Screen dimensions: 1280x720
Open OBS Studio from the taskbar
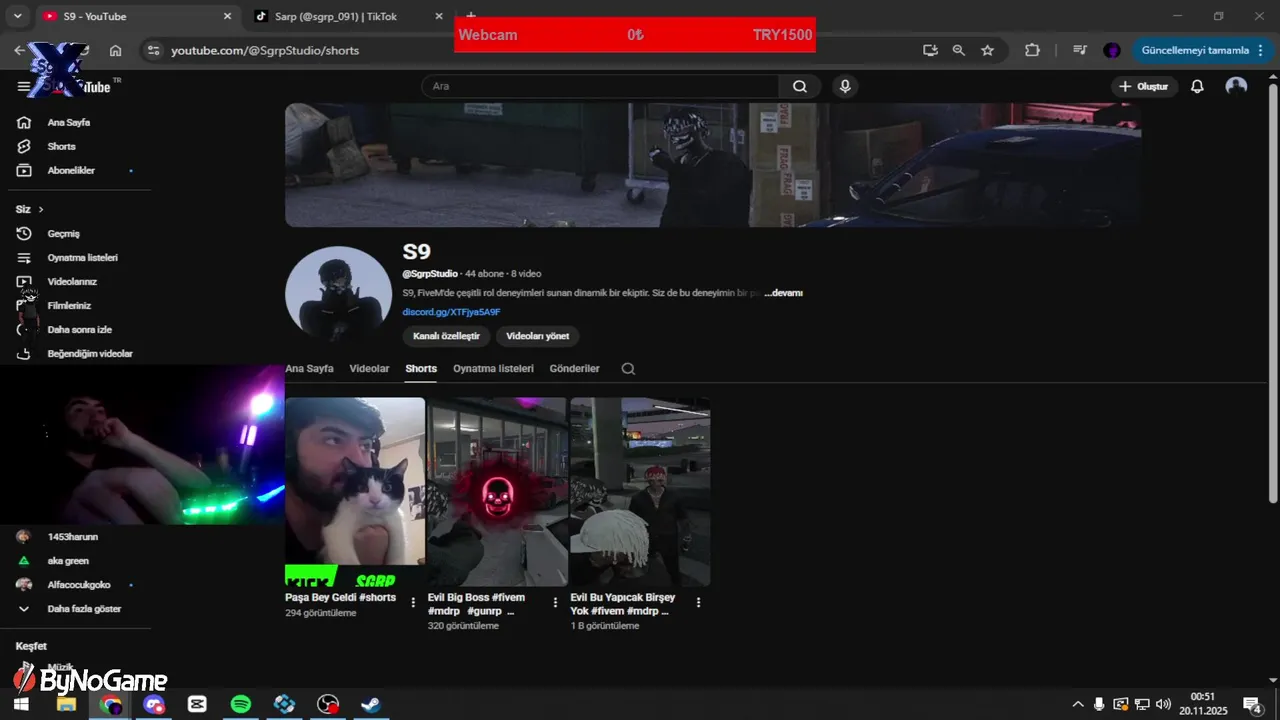pyautogui.click(x=328, y=705)
